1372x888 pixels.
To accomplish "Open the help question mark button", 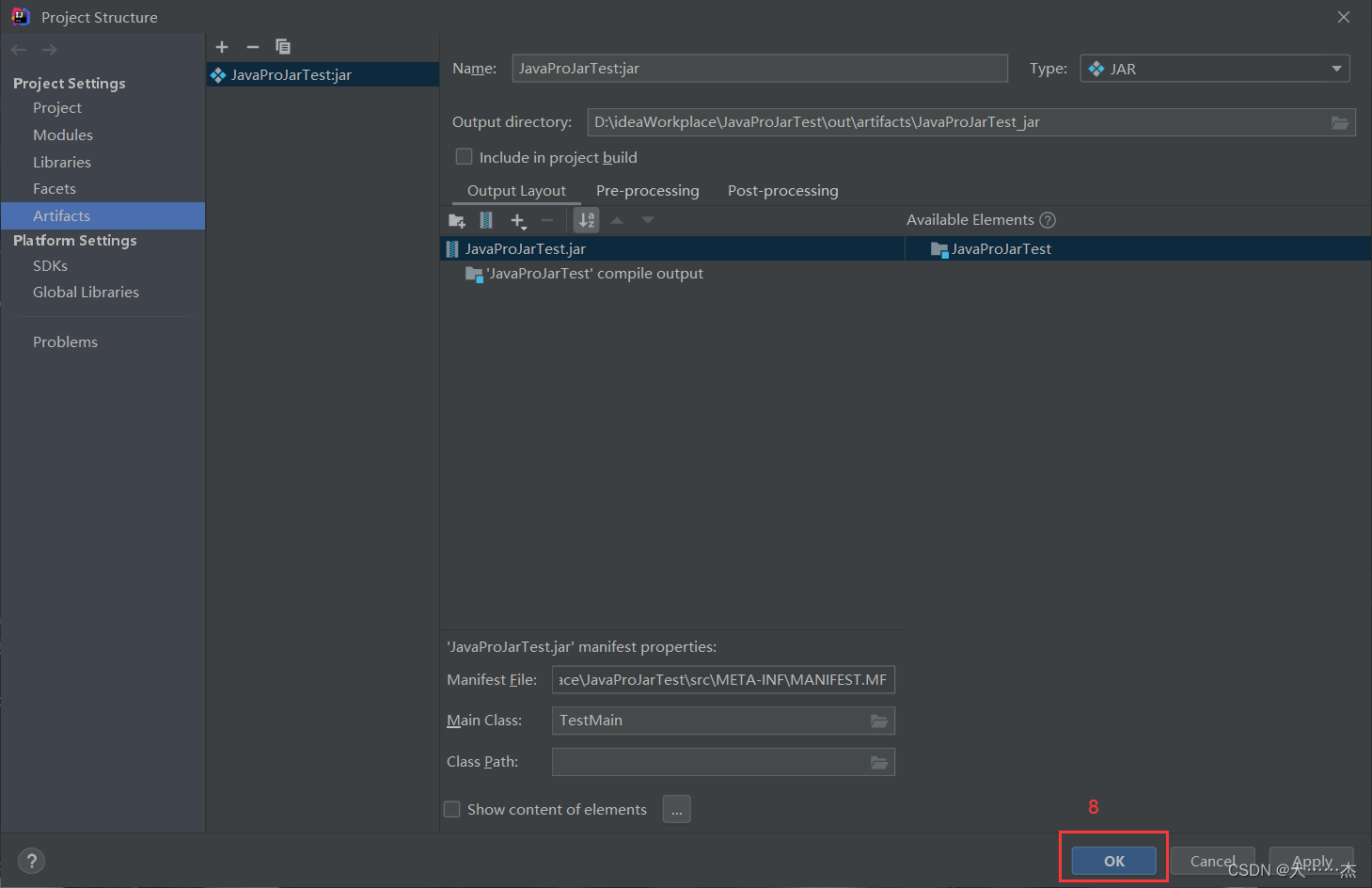I will click(x=31, y=861).
